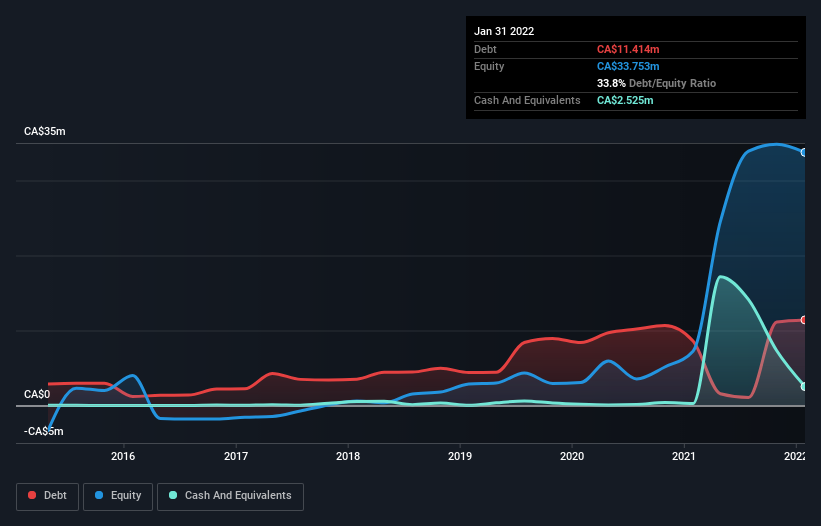Click the 2016 x-axis label
The width and height of the screenshot is (821, 526).
click(x=123, y=456)
